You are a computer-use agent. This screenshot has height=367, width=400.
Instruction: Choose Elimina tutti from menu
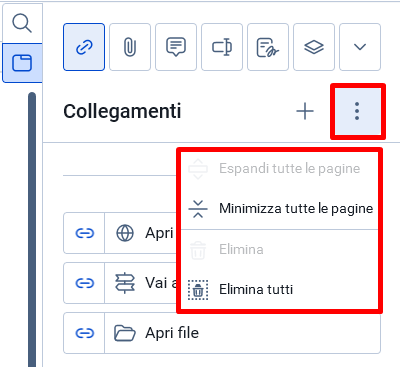pyautogui.click(x=279, y=289)
